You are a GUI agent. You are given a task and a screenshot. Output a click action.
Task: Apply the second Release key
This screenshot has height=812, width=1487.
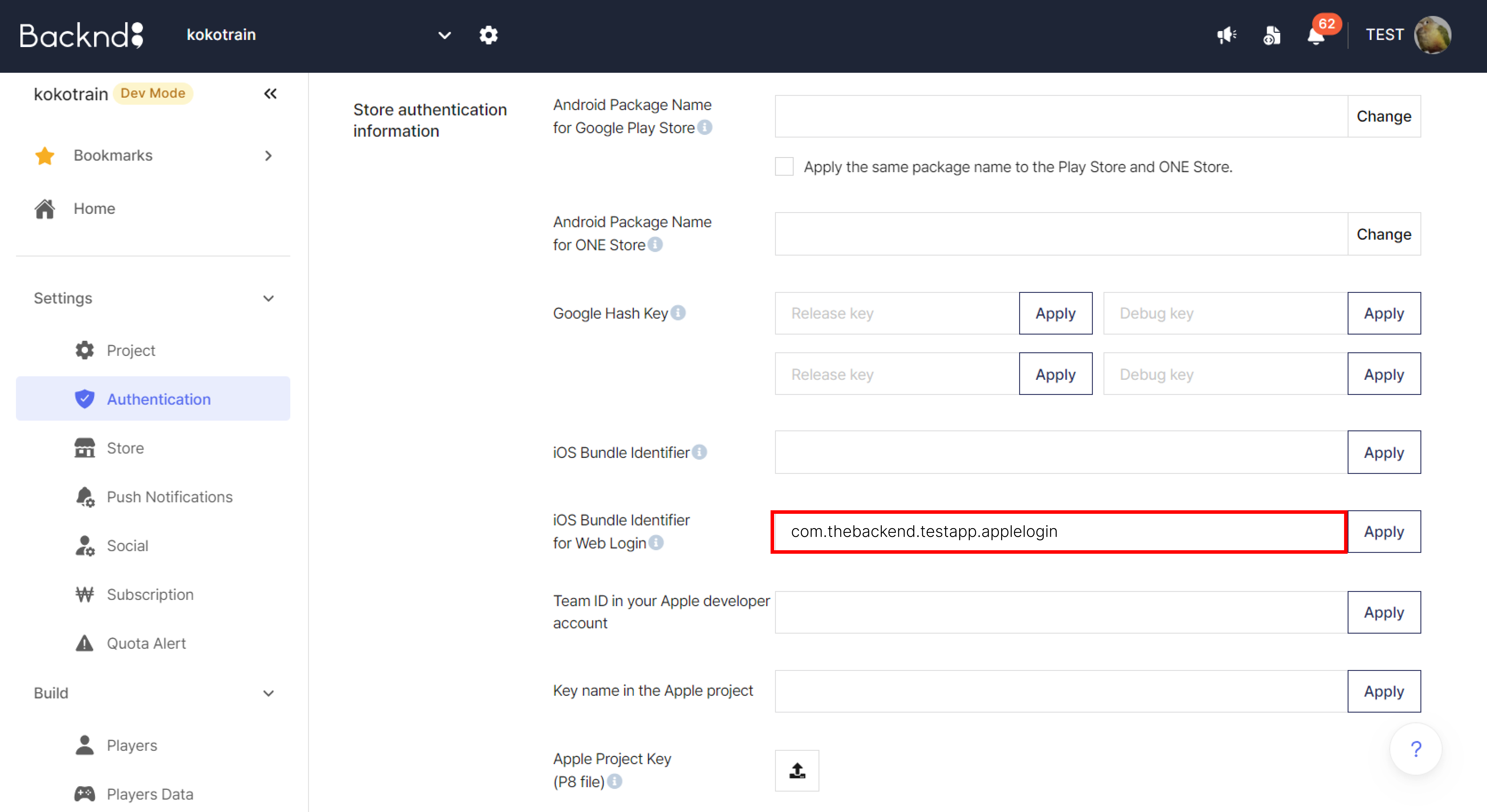coord(1055,374)
